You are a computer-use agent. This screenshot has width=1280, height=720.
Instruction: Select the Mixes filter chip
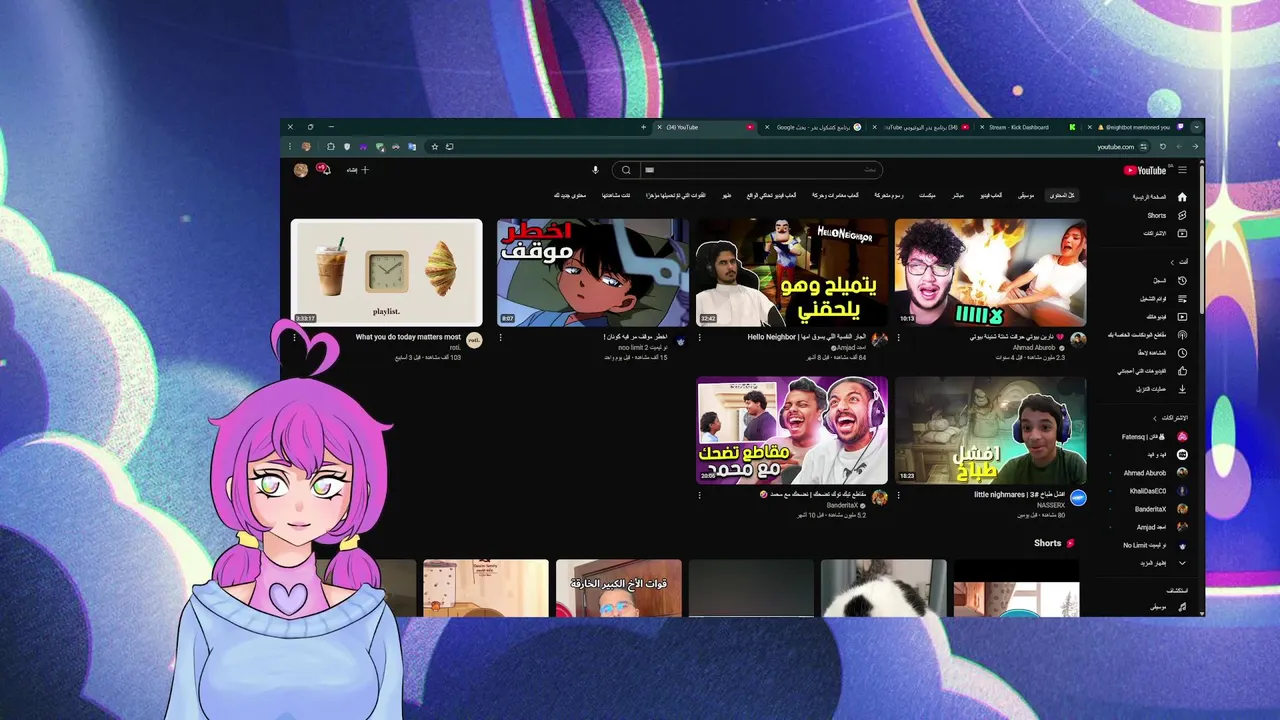coord(928,195)
